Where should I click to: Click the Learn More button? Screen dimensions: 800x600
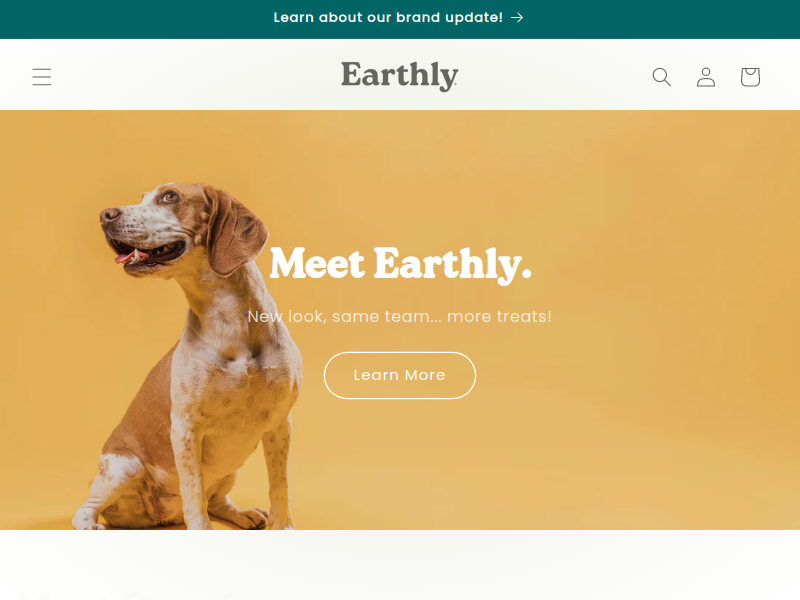[x=399, y=375]
